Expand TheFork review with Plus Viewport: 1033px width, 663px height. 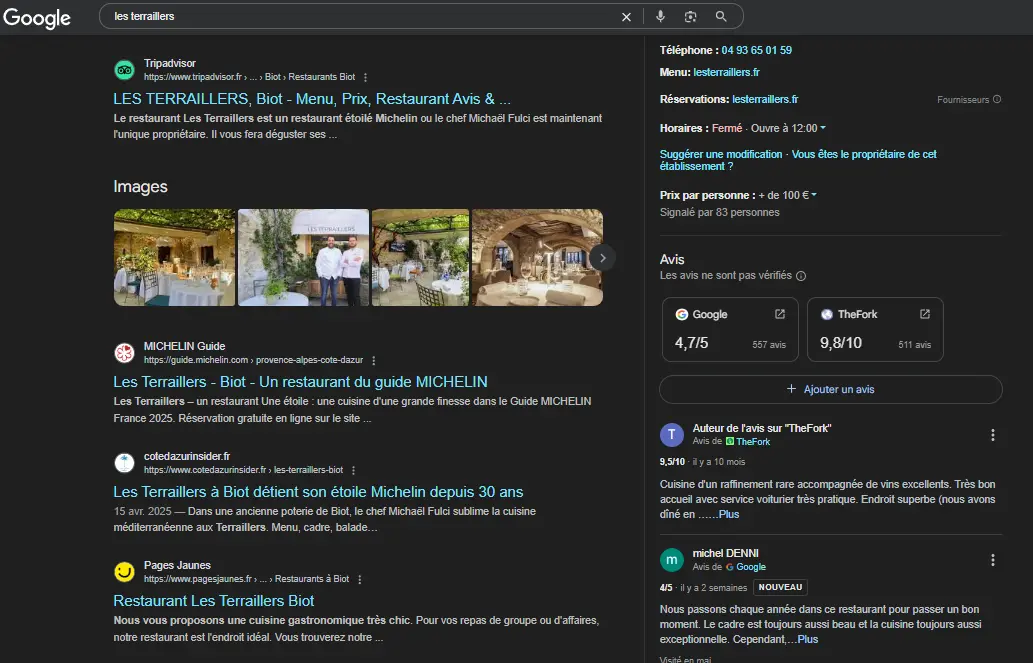(729, 515)
